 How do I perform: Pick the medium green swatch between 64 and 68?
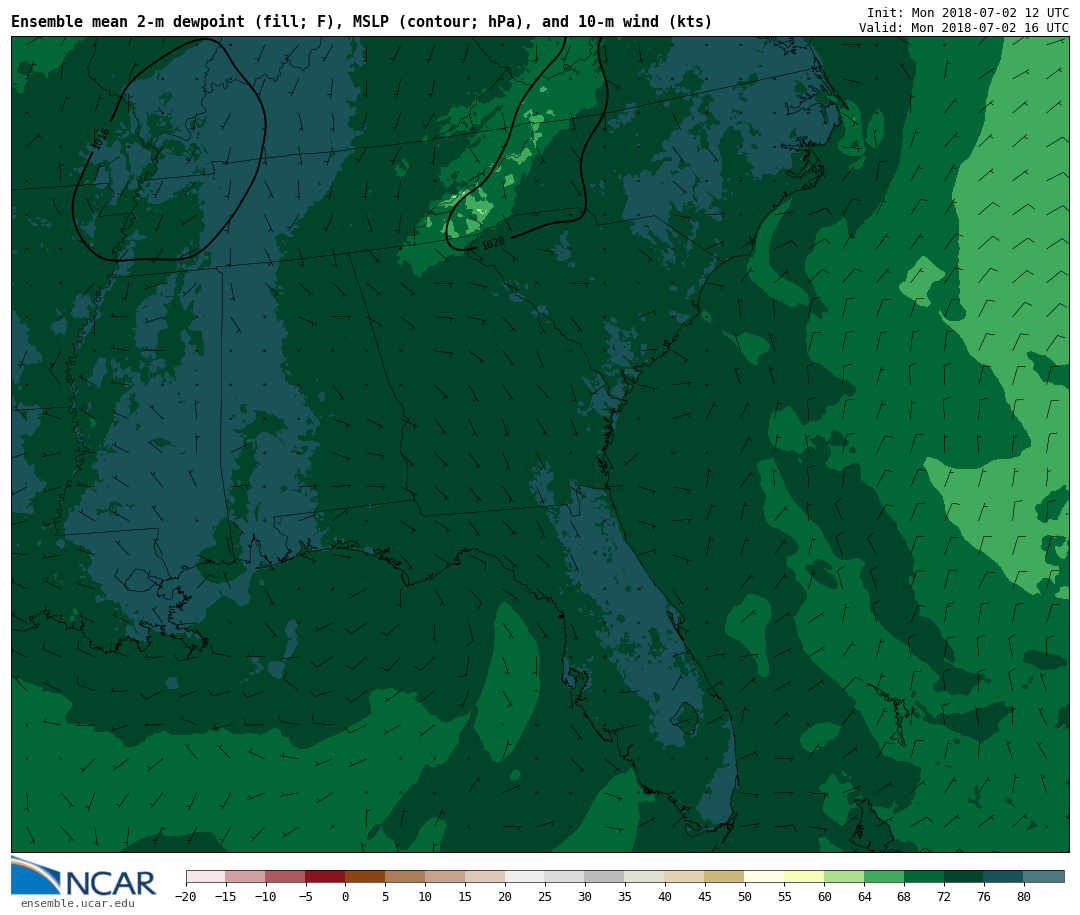tap(884, 877)
